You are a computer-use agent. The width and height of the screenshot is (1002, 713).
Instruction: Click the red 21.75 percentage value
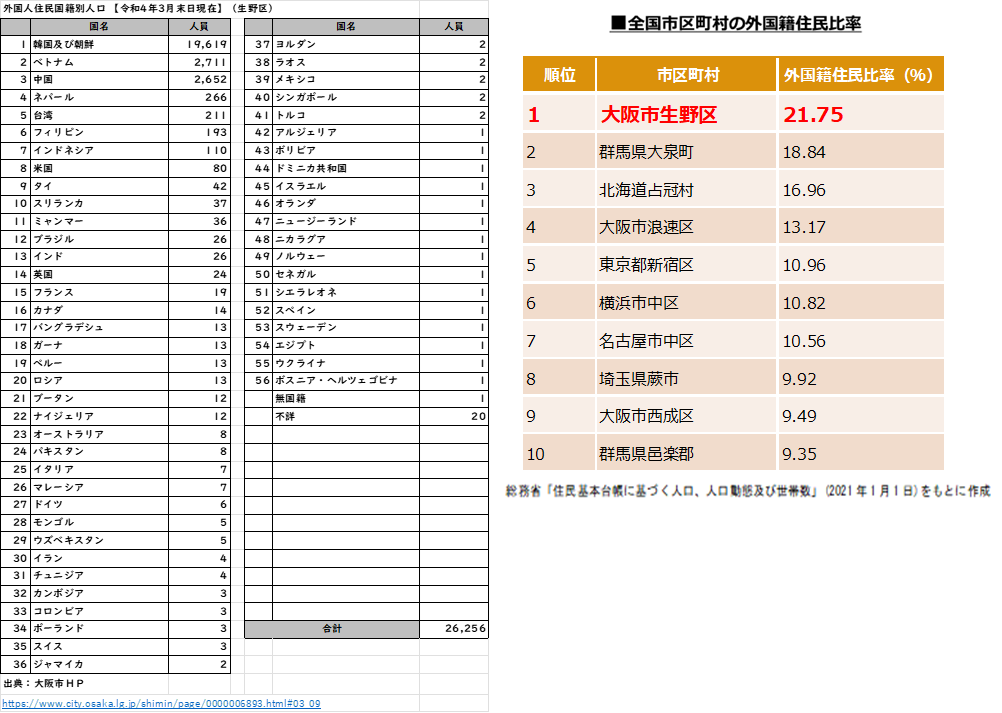click(813, 115)
